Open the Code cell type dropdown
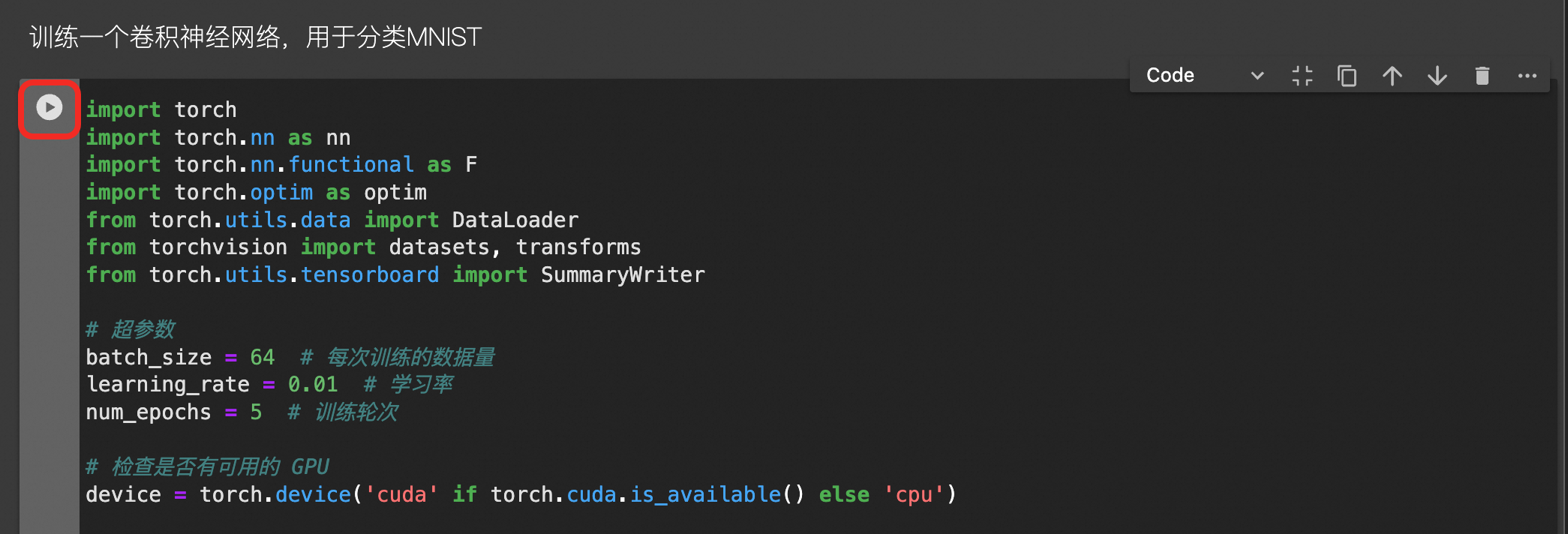This screenshot has width=1568, height=534. (1205, 76)
